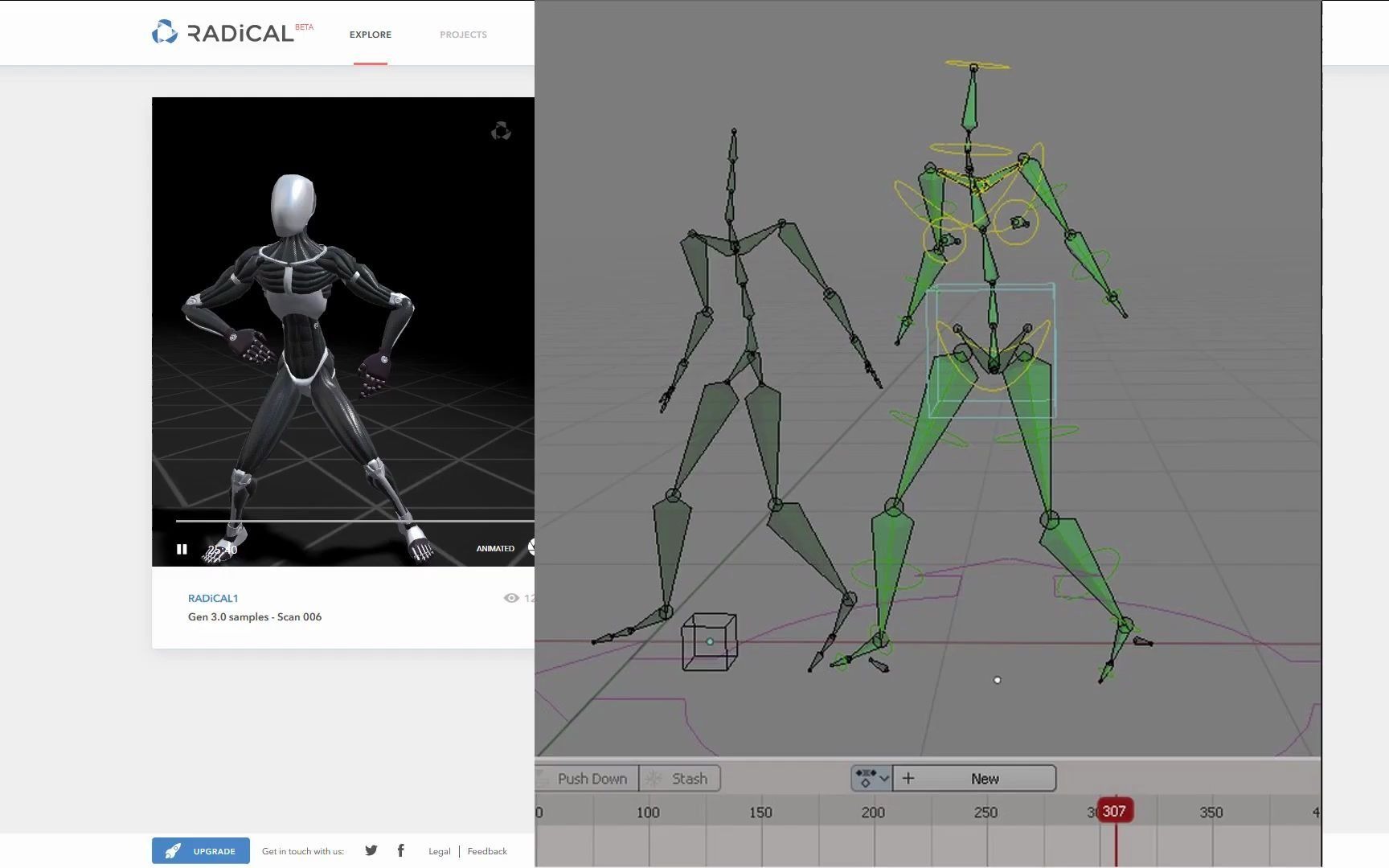Switch to the EXPLORE tab
The image size is (1389, 868).
tap(370, 35)
